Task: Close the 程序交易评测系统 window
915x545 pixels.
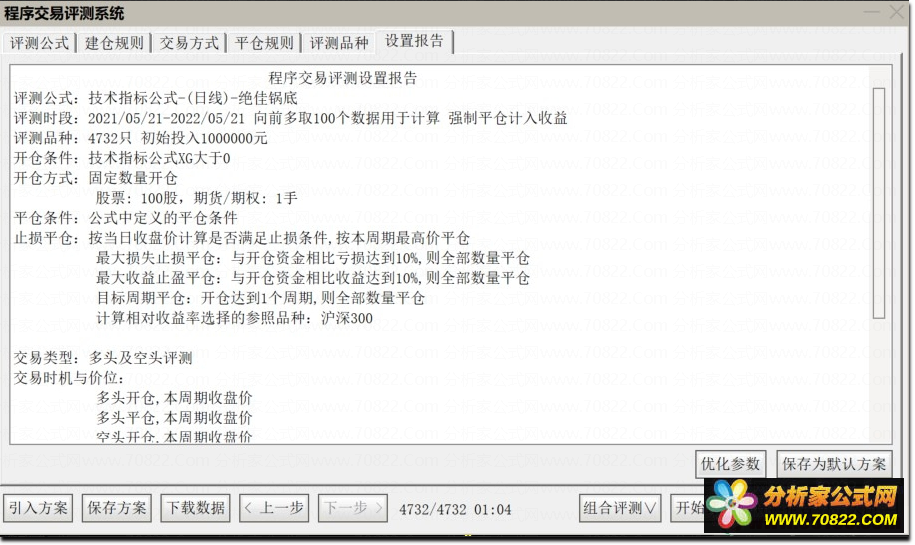Action: click(897, 12)
